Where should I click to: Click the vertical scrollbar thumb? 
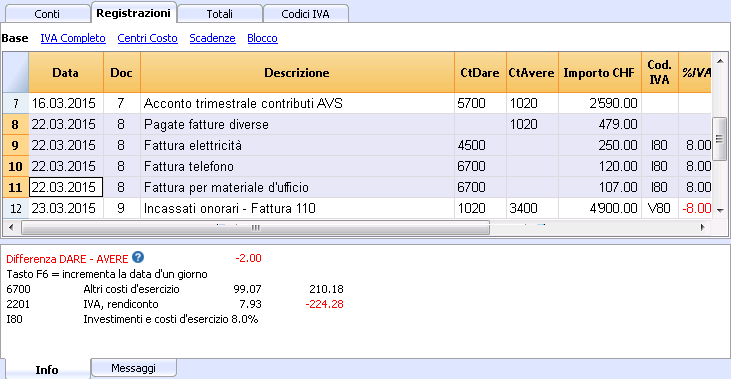click(x=720, y=139)
